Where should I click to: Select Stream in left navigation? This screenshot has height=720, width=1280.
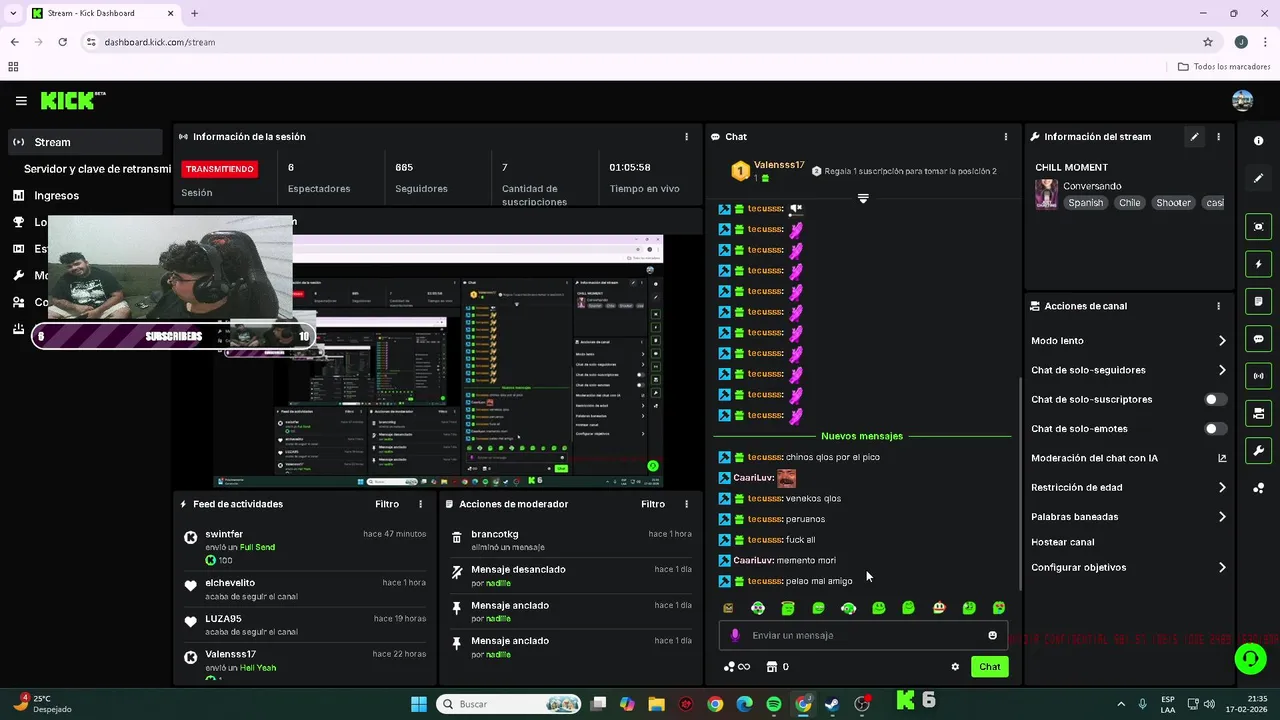pyautogui.click(x=85, y=142)
